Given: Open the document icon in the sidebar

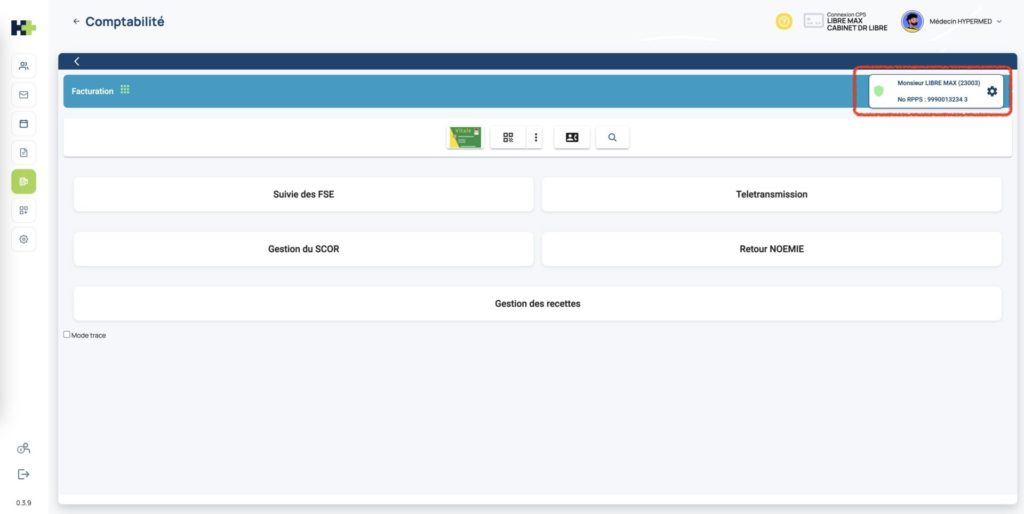Looking at the screenshot, I should pos(24,153).
